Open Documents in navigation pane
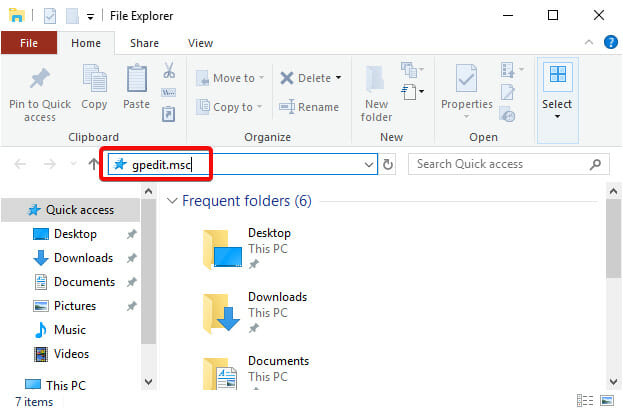The height and width of the screenshot is (414, 623). pyautogui.click(x=84, y=282)
